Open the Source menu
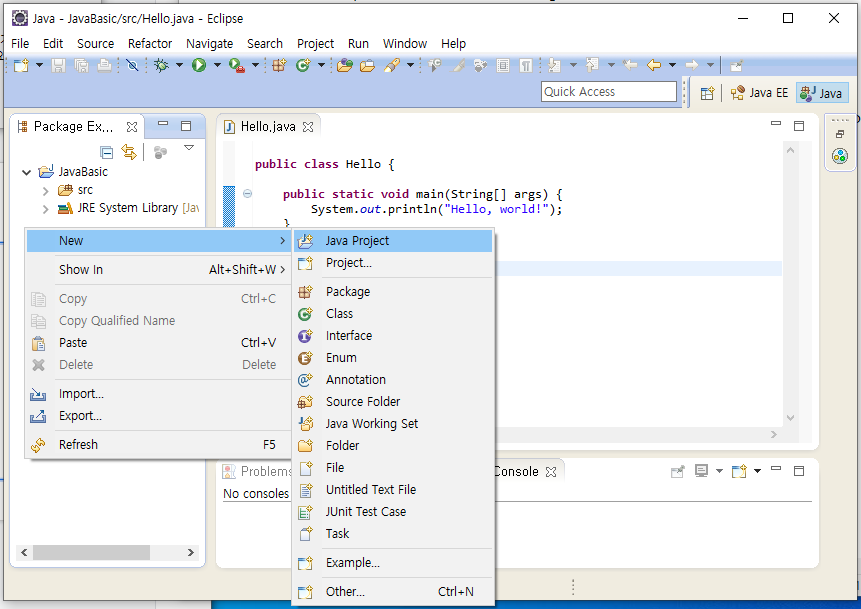The width and height of the screenshot is (861, 609). coord(96,43)
